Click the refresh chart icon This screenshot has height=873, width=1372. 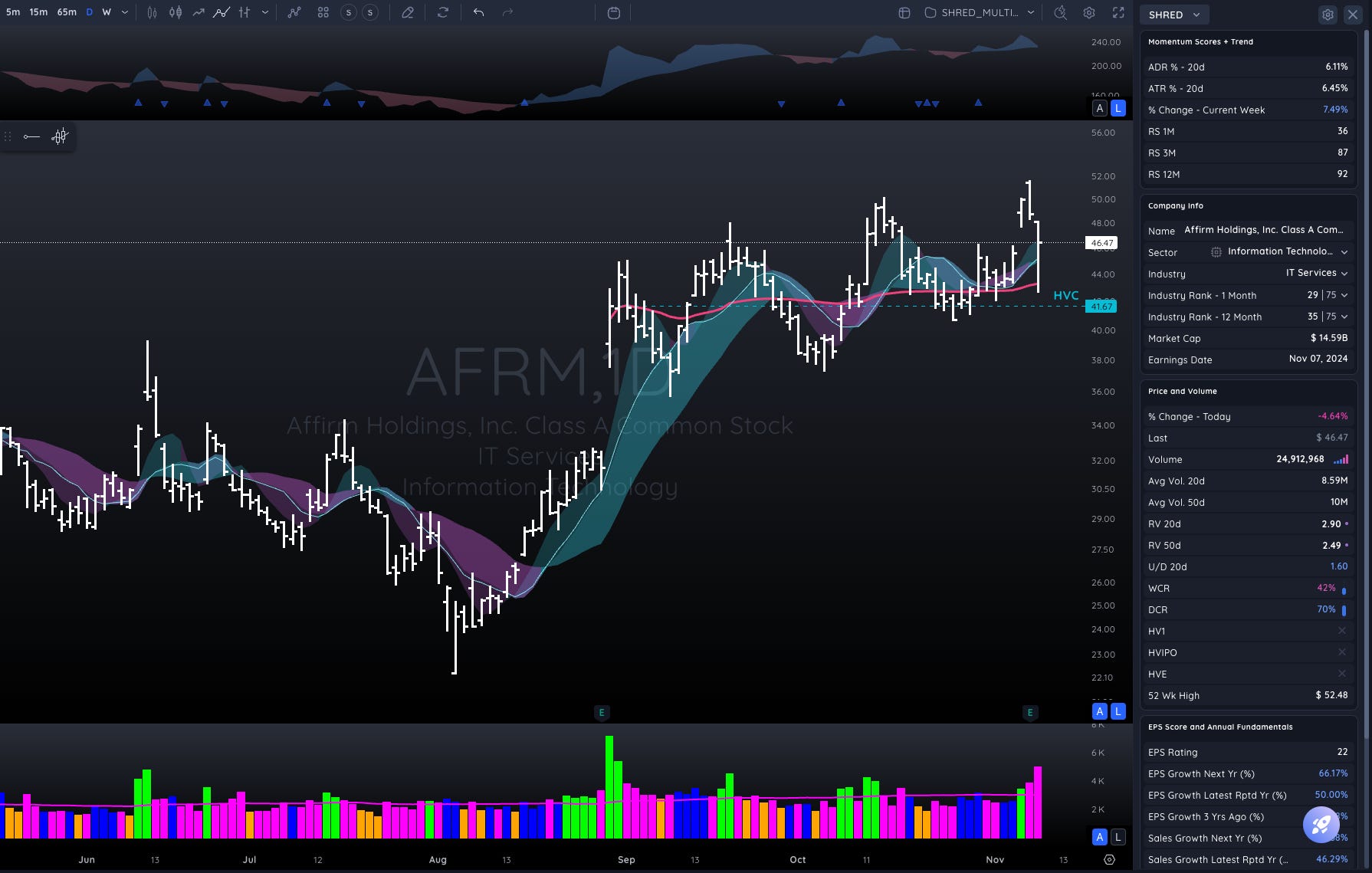pos(442,12)
